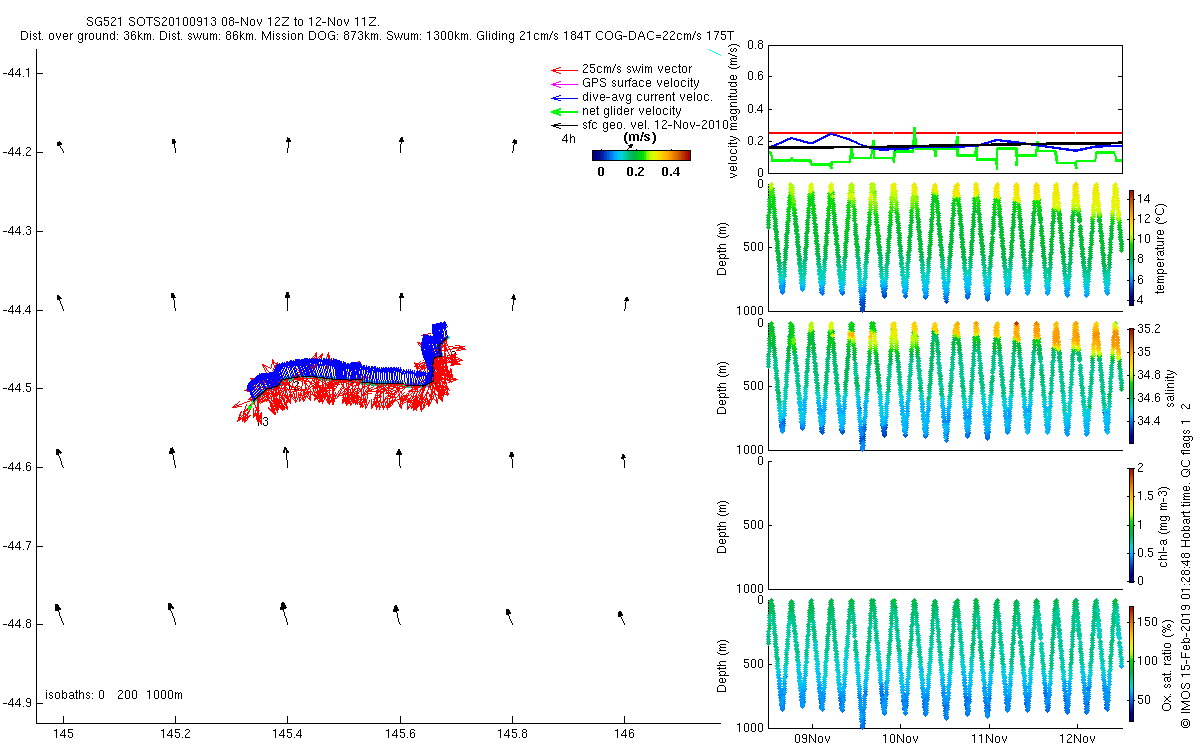Click the small cyan line marker above legend
1200x750 pixels.
[715, 51]
